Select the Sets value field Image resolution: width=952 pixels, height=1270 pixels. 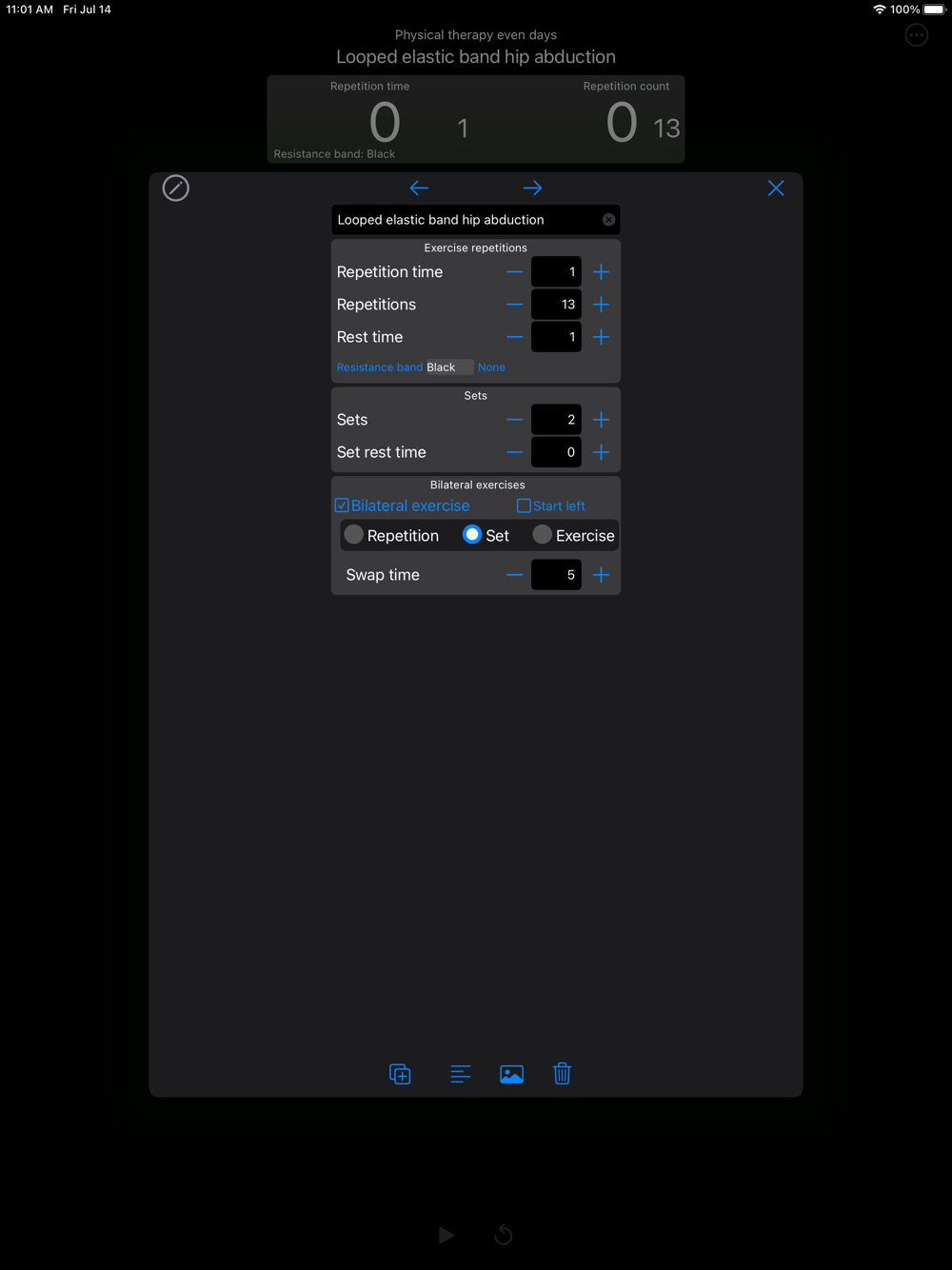point(556,420)
